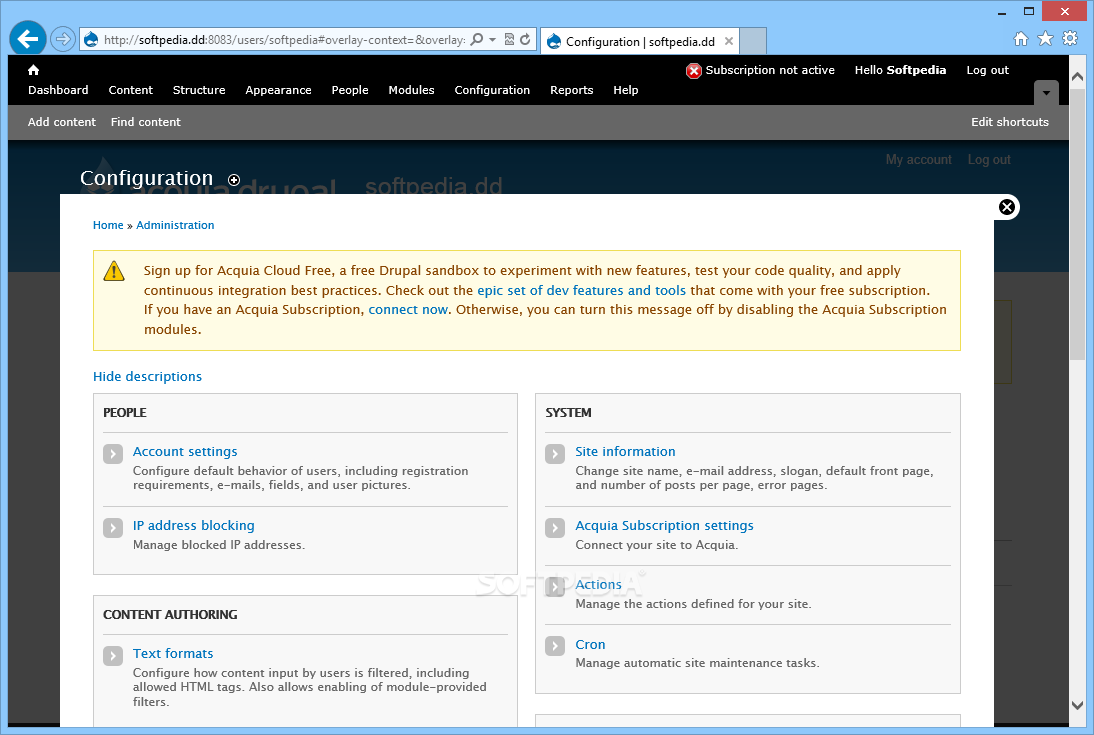Open the Actions configuration link
Viewport: 1094px width, 735px height.
pyautogui.click(x=599, y=584)
